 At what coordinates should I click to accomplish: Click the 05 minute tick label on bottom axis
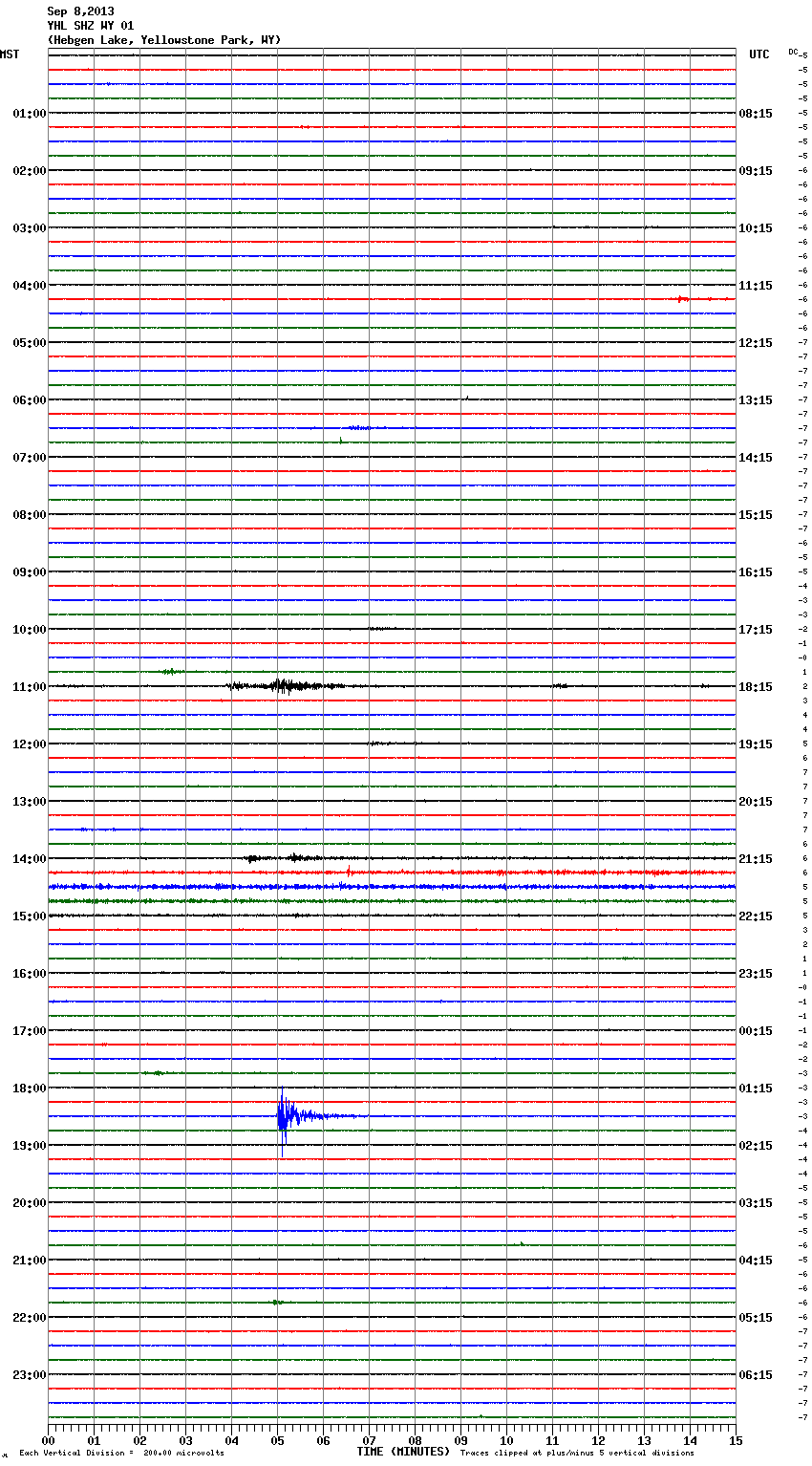point(277,1440)
